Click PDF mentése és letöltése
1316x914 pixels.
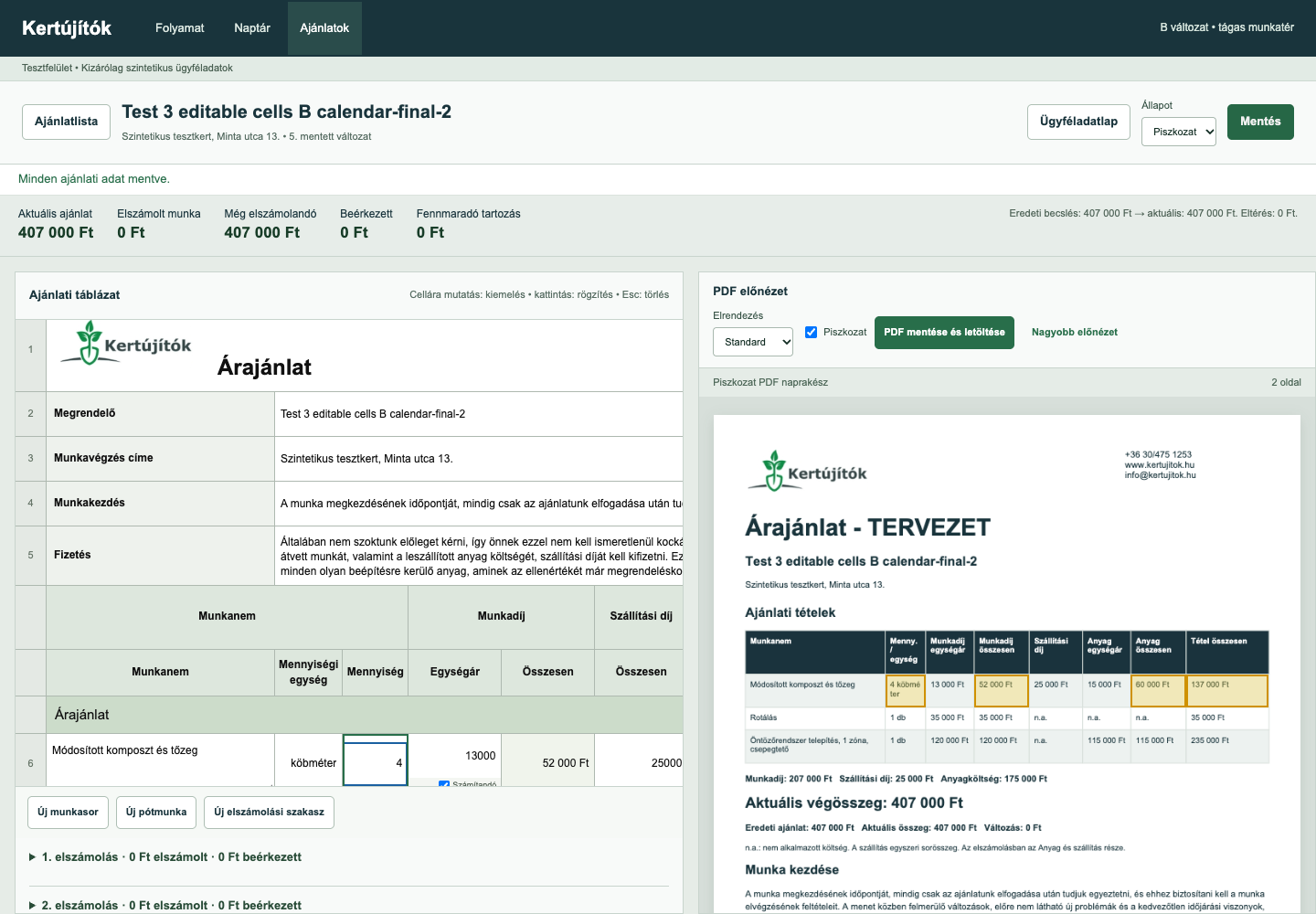(x=944, y=333)
